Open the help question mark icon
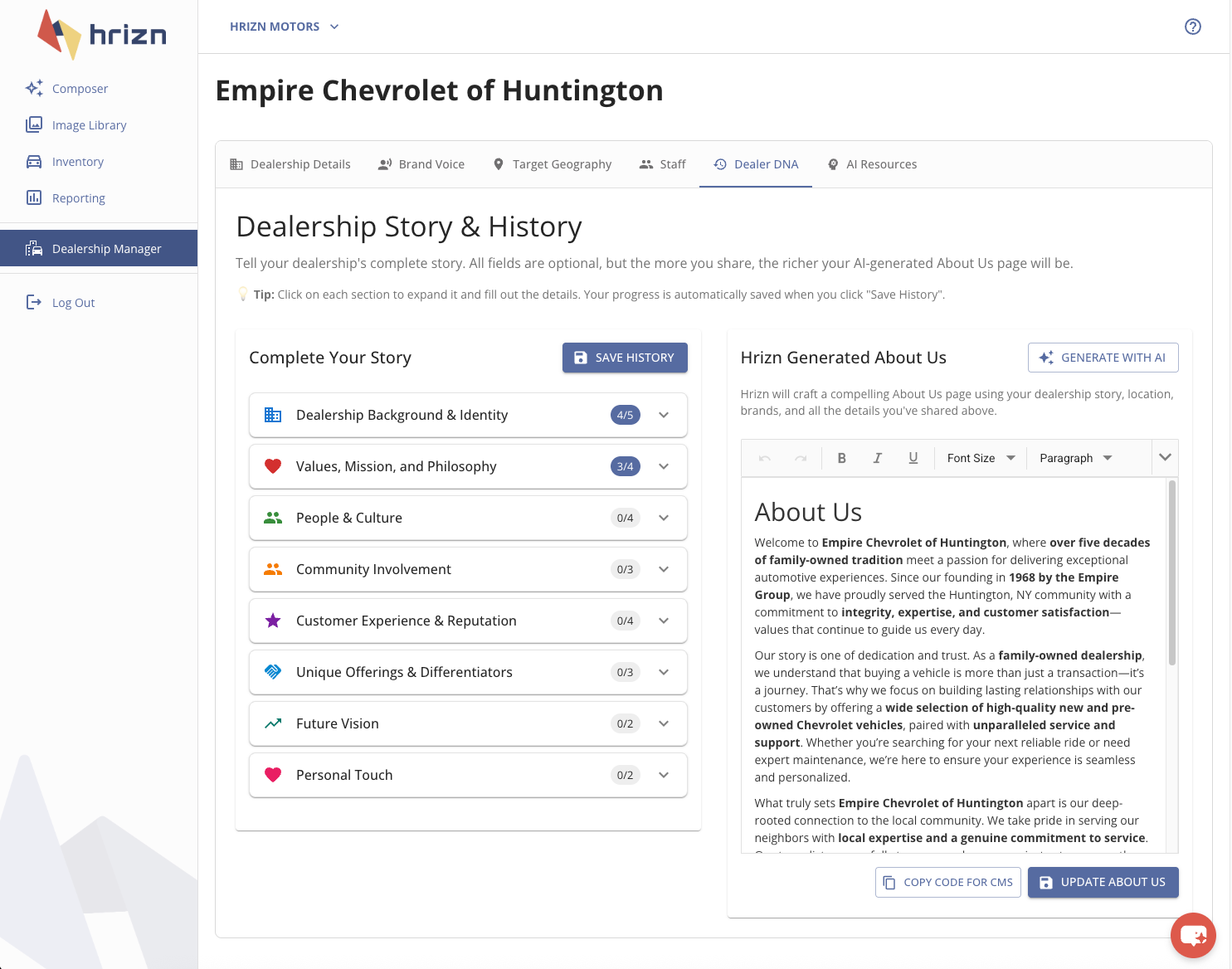 tap(1192, 27)
